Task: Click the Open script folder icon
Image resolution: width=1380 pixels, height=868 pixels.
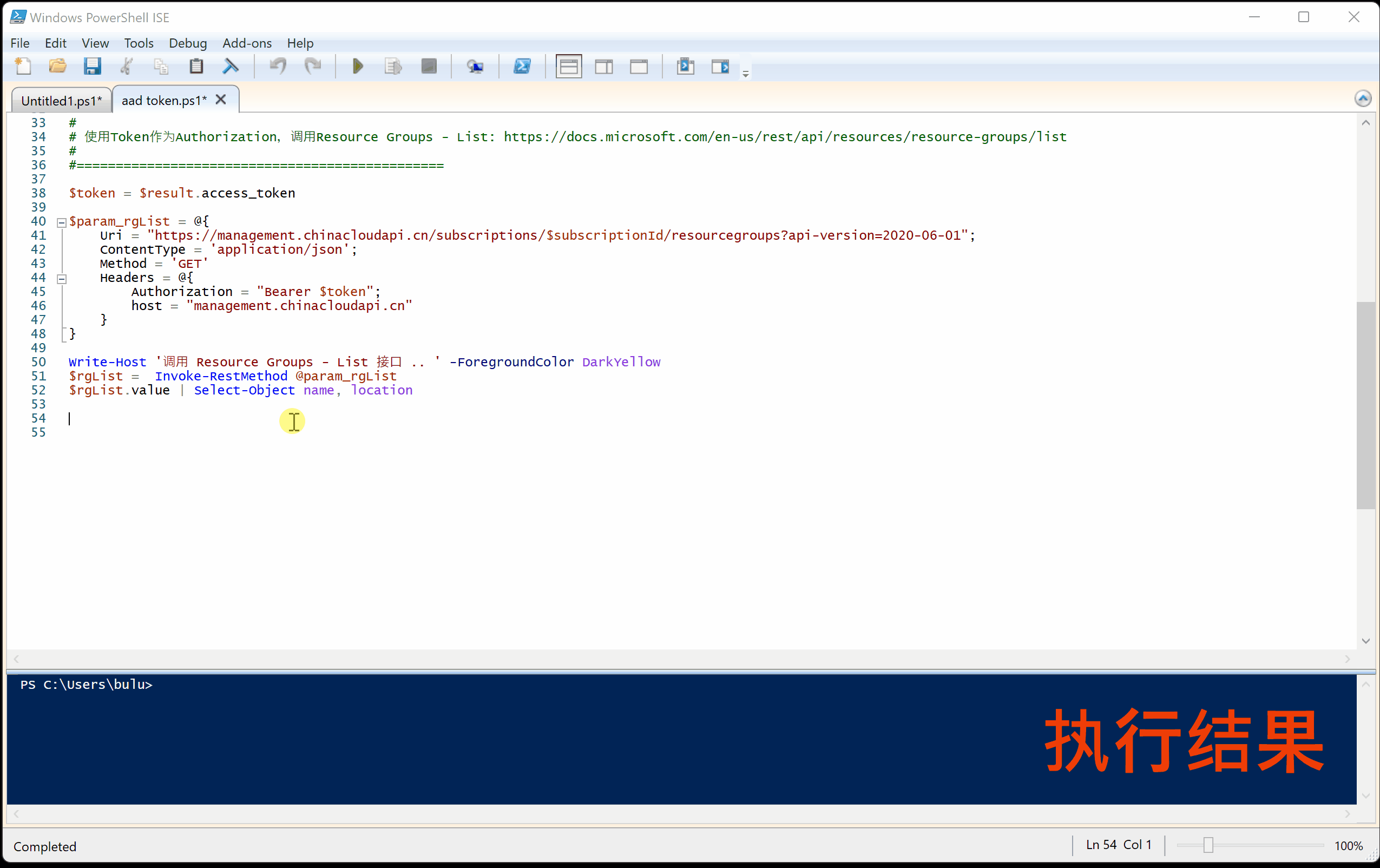Action: coord(57,67)
